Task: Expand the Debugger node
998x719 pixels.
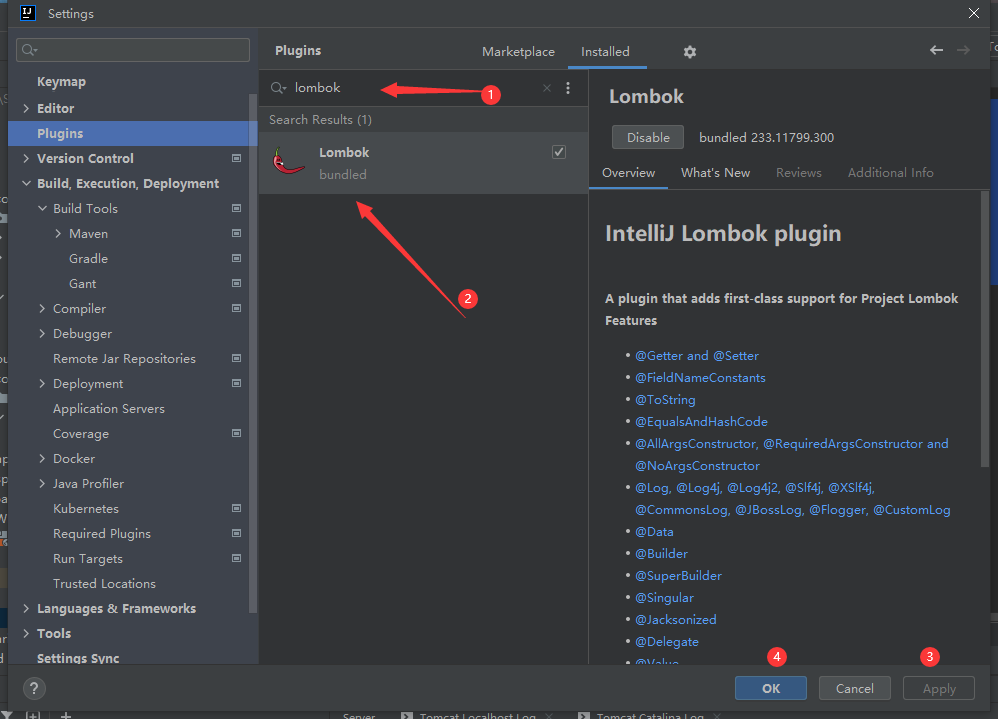Action: click(42, 333)
